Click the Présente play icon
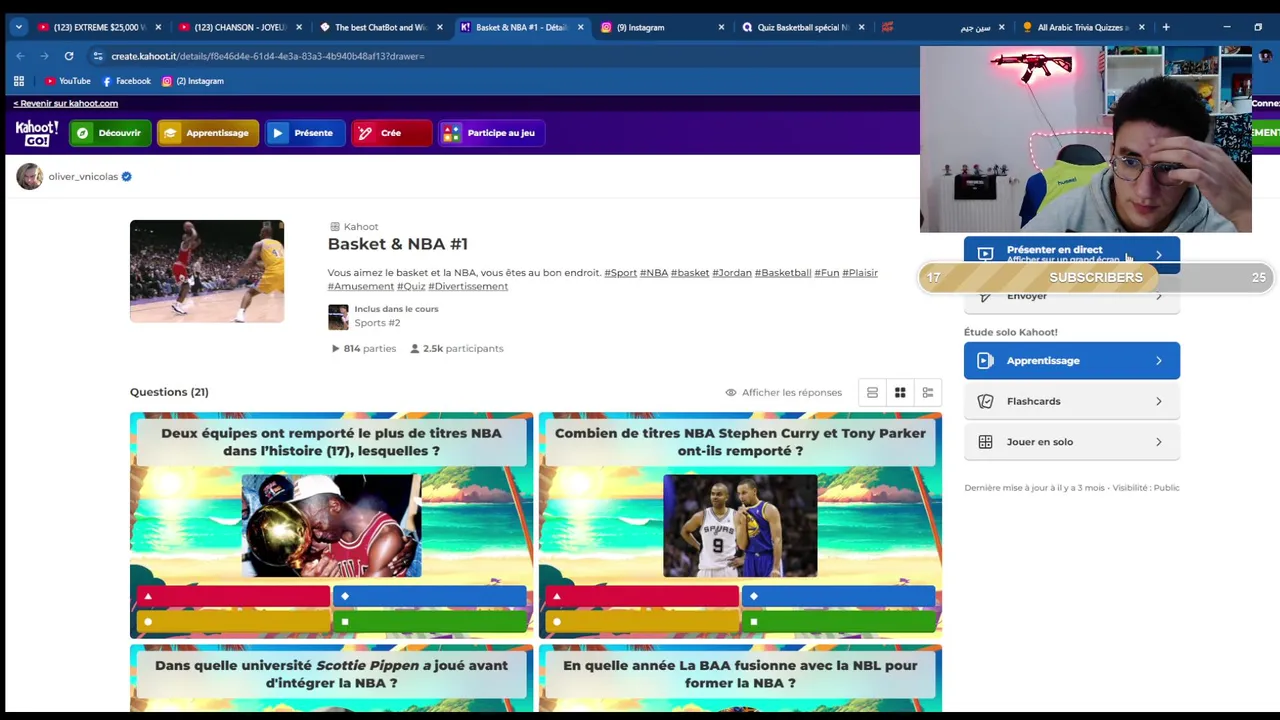 coord(278,133)
